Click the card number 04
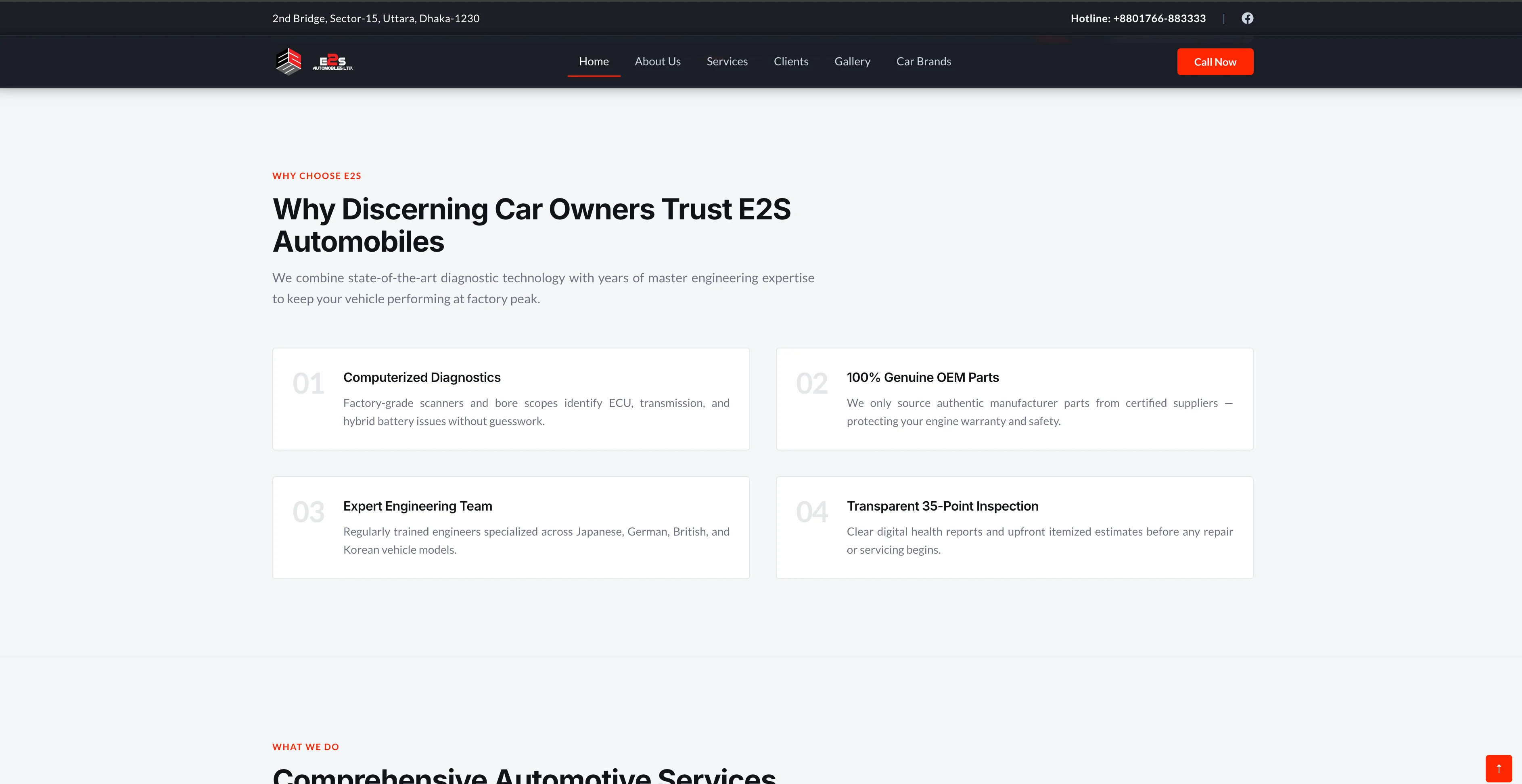The height and width of the screenshot is (784, 1522). [x=812, y=513]
